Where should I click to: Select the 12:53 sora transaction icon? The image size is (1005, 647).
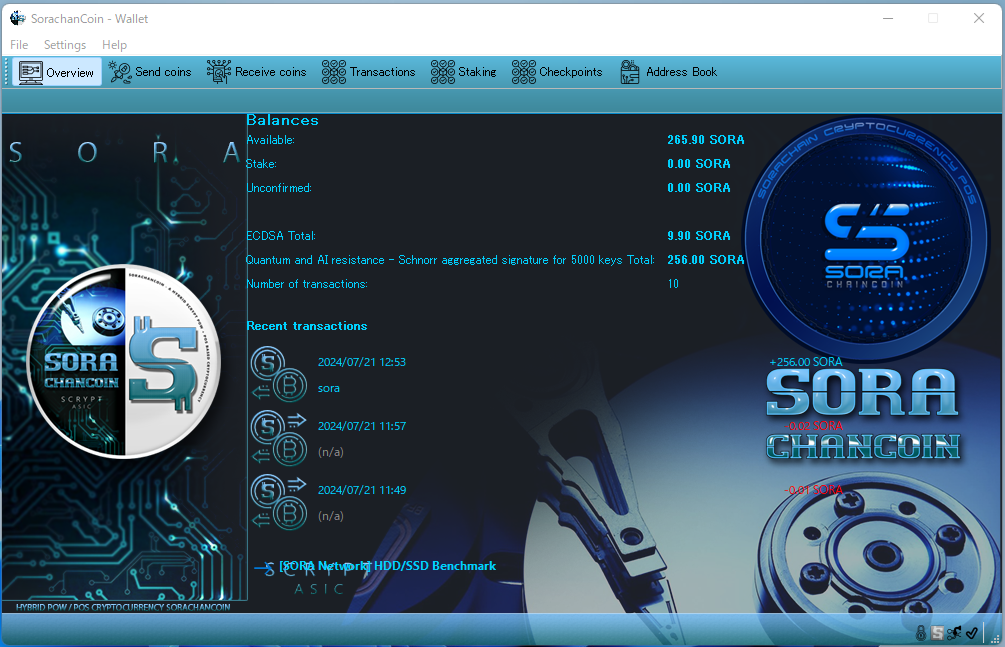coord(279,374)
